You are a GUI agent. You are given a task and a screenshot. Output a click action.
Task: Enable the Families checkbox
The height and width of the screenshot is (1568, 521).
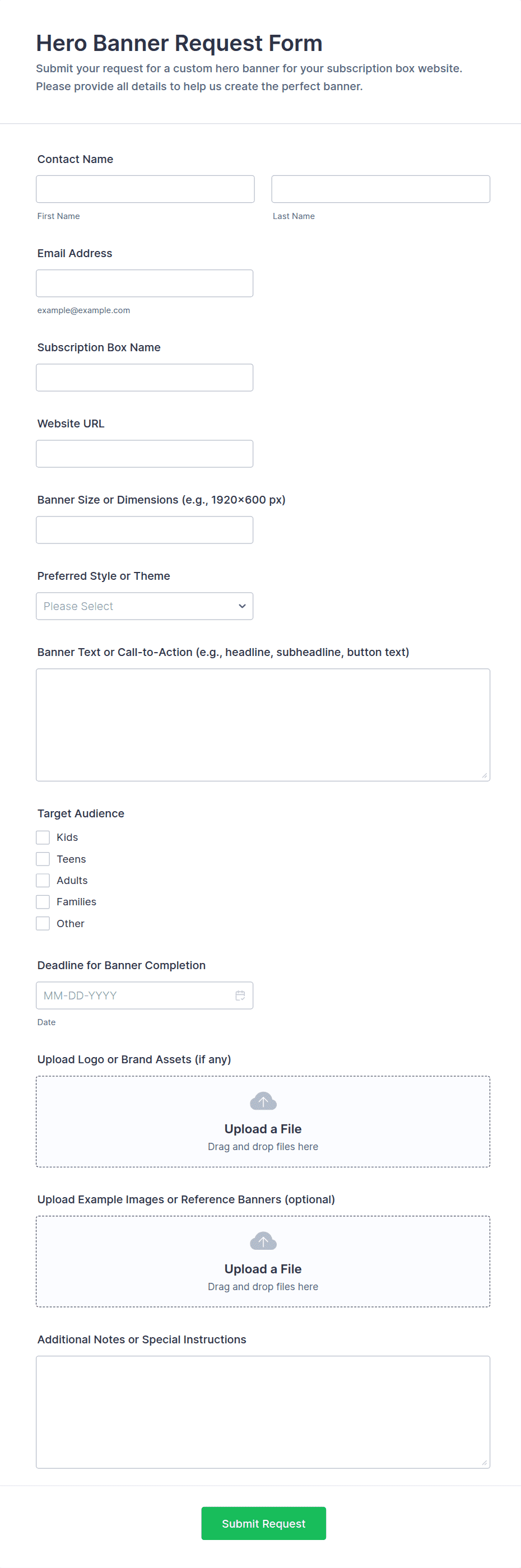coord(43,901)
